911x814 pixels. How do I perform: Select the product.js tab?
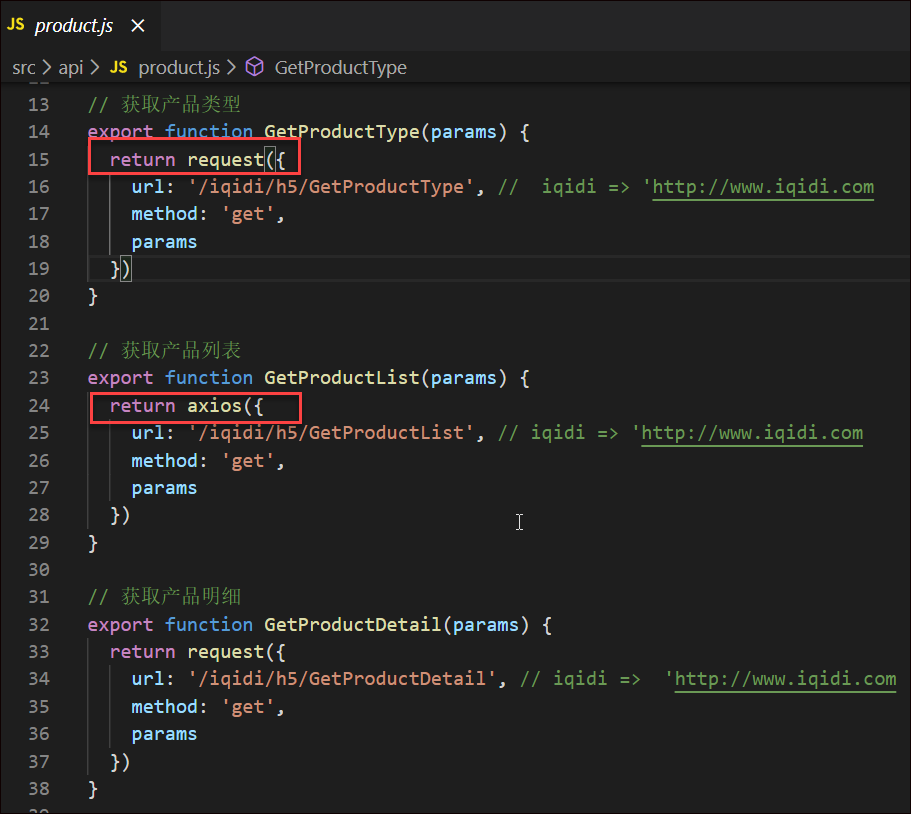80,26
